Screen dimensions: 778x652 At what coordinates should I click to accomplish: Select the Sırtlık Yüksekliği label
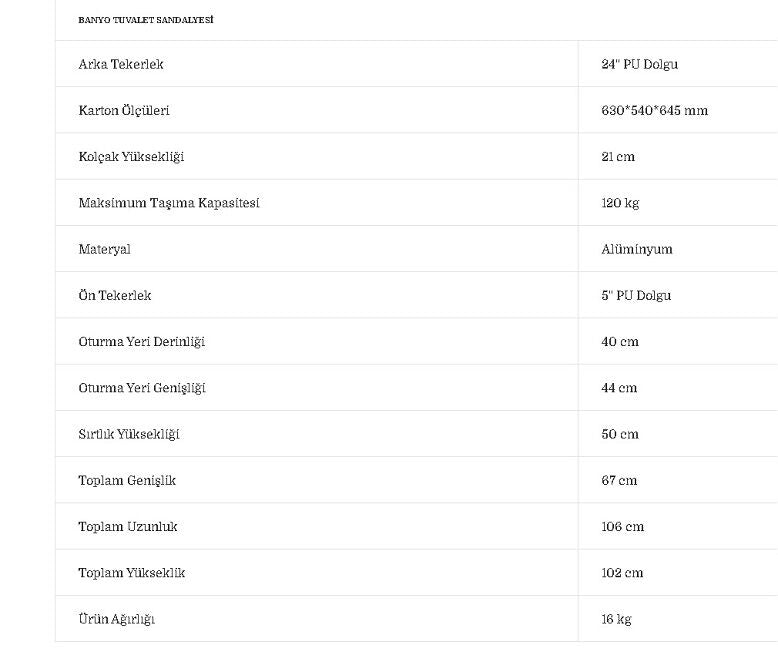pos(129,434)
